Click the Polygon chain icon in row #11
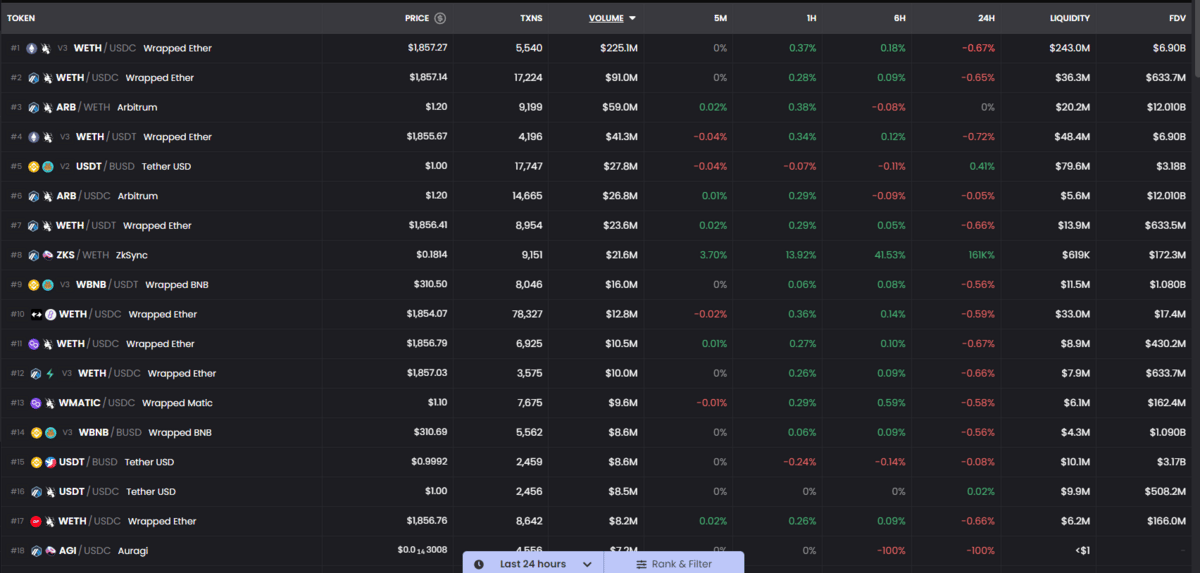This screenshot has height=573, width=1200. 33,344
